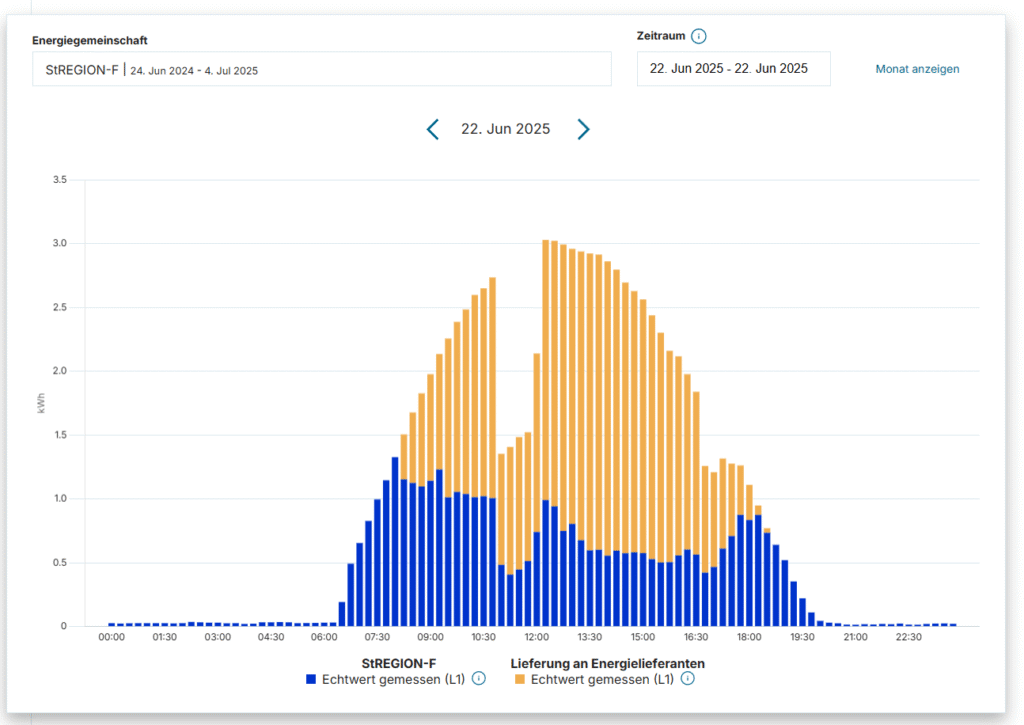Click the 12:00 label on the time axis

536,637
